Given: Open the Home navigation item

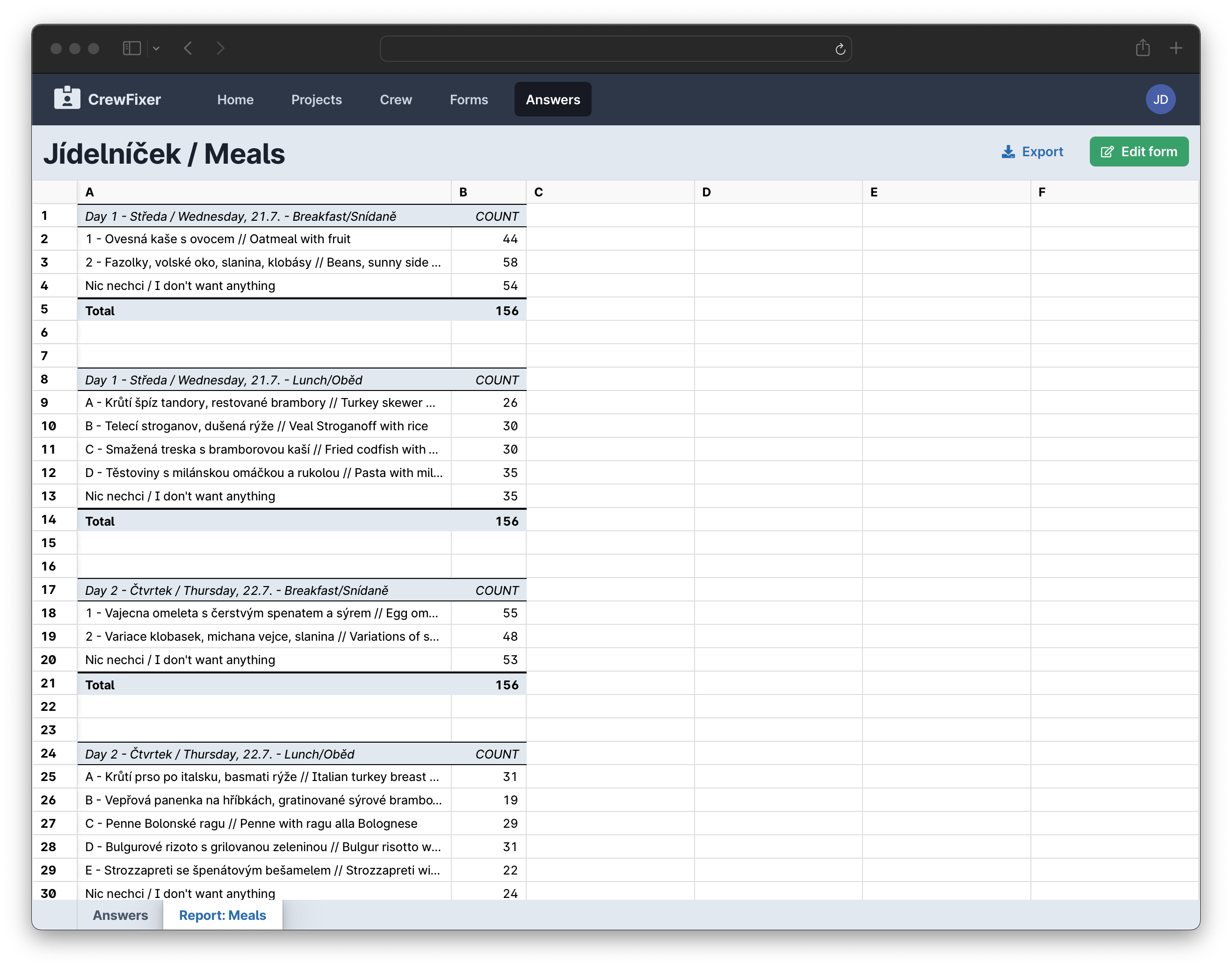Looking at the screenshot, I should (x=235, y=99).
